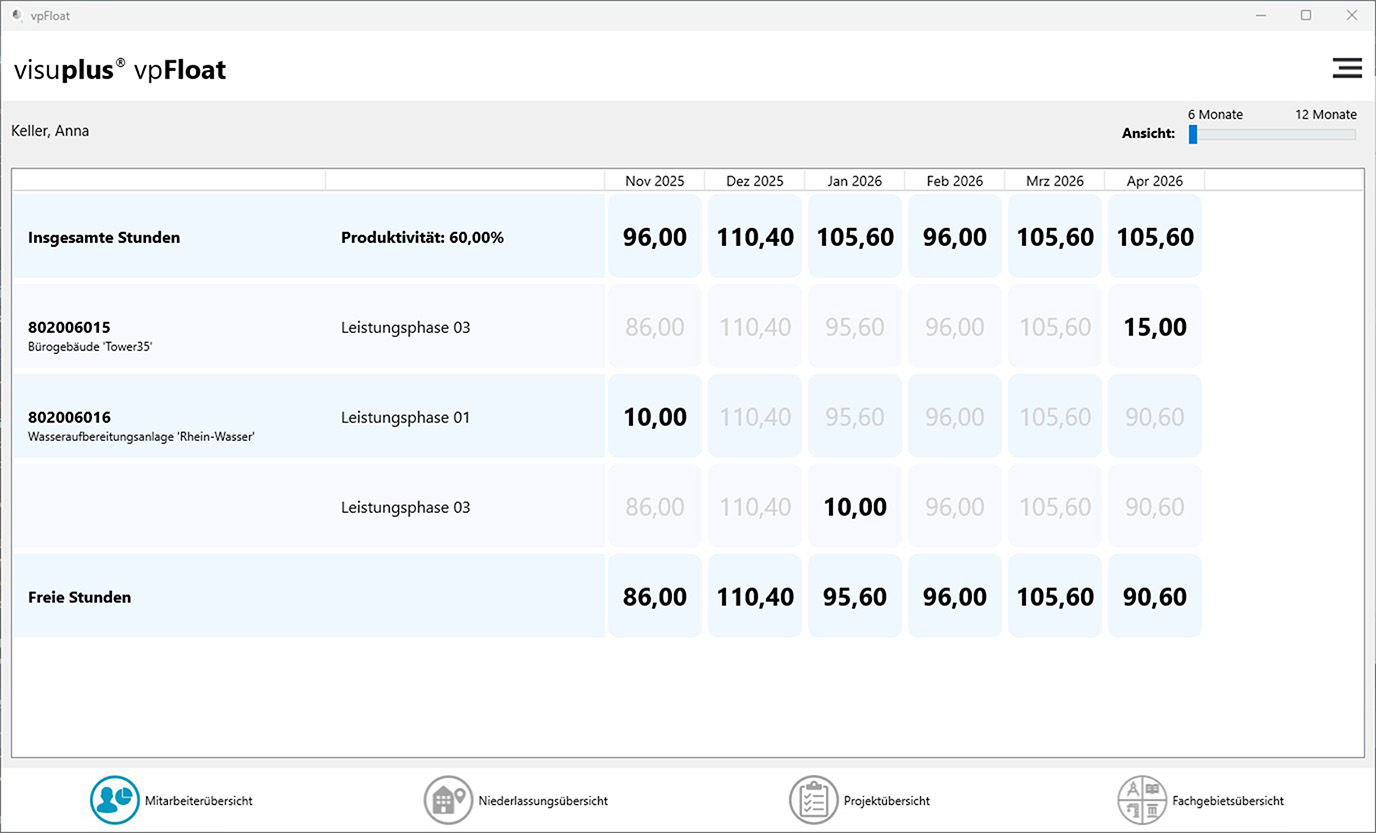Click the Nov 2025 column header

[x=655, y=181]
